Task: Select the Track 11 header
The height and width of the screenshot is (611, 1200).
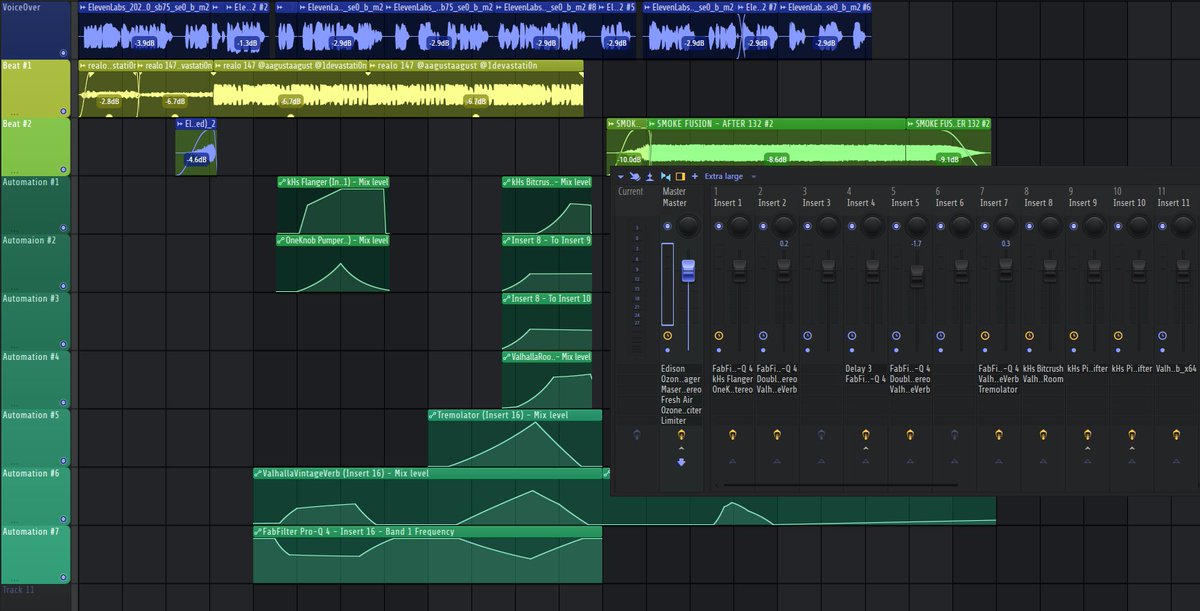Action: [x=35, y=597]
